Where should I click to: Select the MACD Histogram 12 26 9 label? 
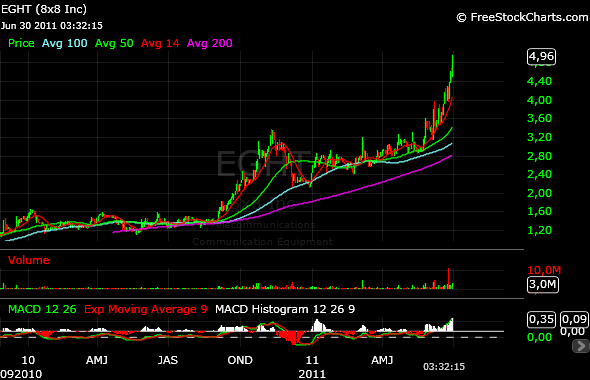pyautogui.click(x=285, y=309)
